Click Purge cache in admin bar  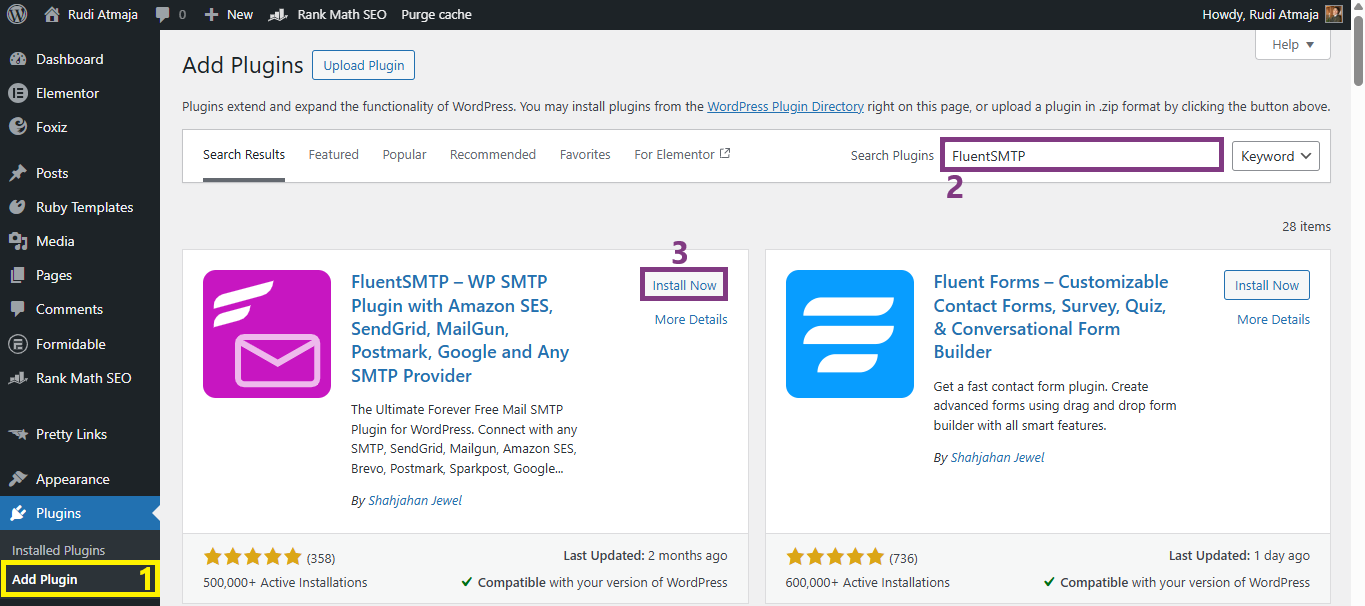(436, 14)
